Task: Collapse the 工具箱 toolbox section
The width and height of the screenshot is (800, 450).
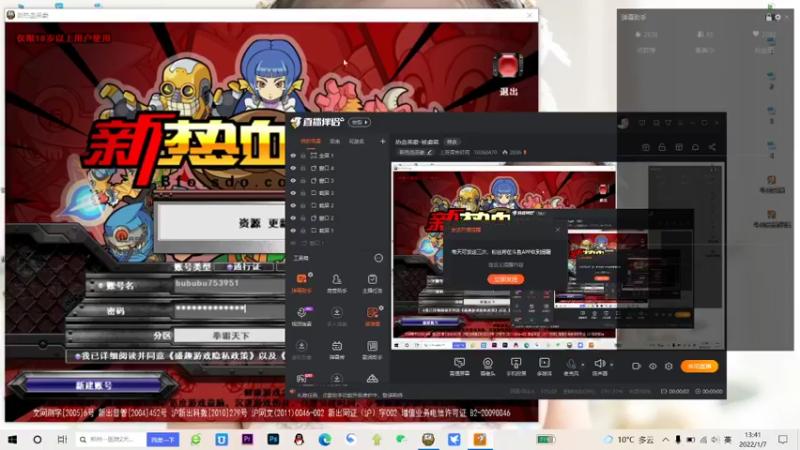Action: click(x=379, y=258)
